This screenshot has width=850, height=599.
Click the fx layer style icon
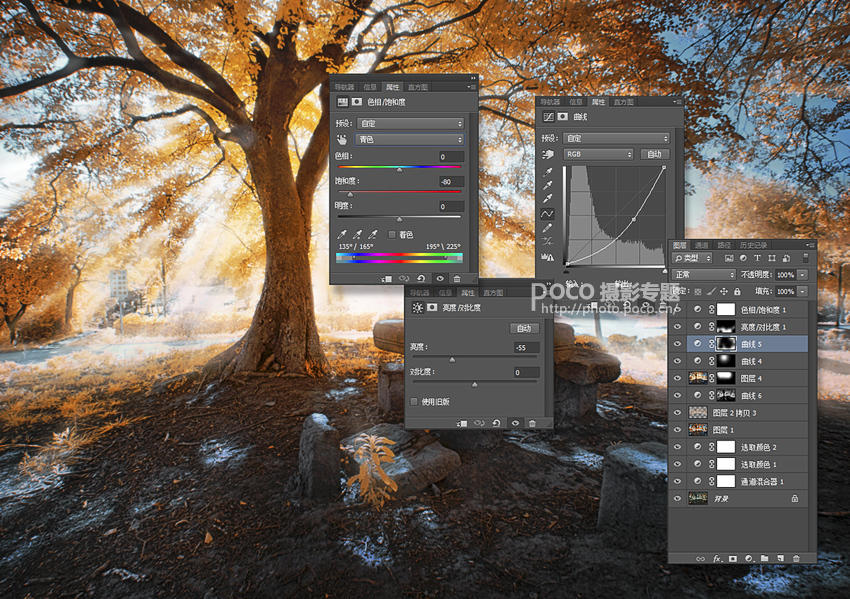click(x=717, y=558)
